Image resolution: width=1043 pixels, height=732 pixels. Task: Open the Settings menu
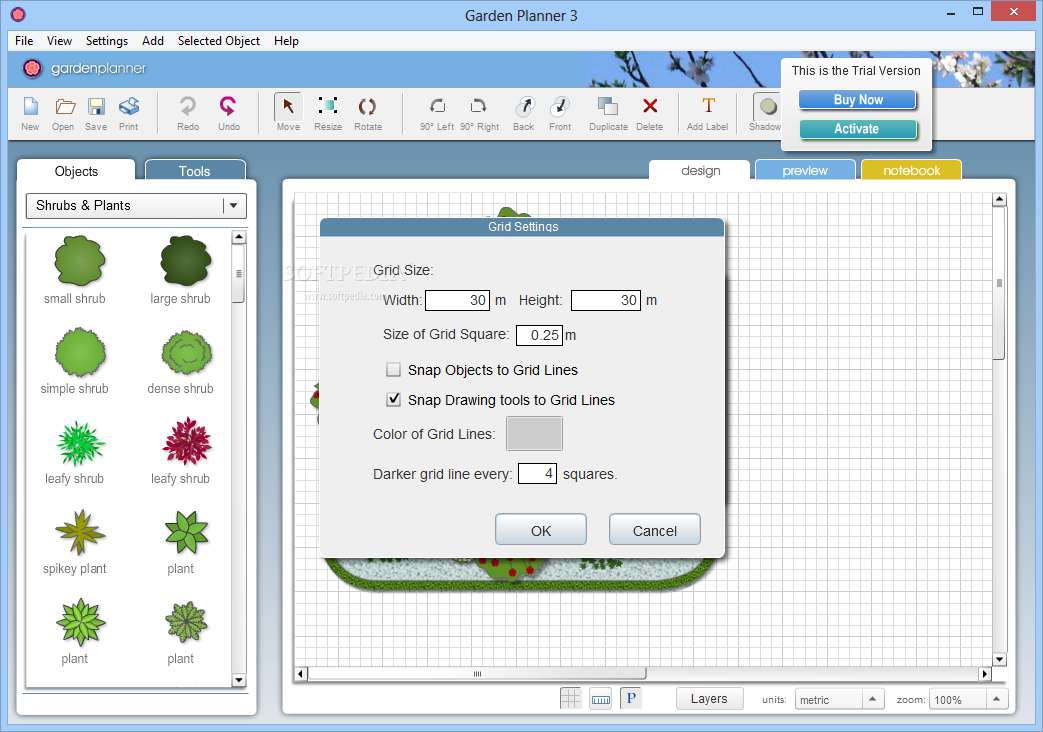coord(106,41)
